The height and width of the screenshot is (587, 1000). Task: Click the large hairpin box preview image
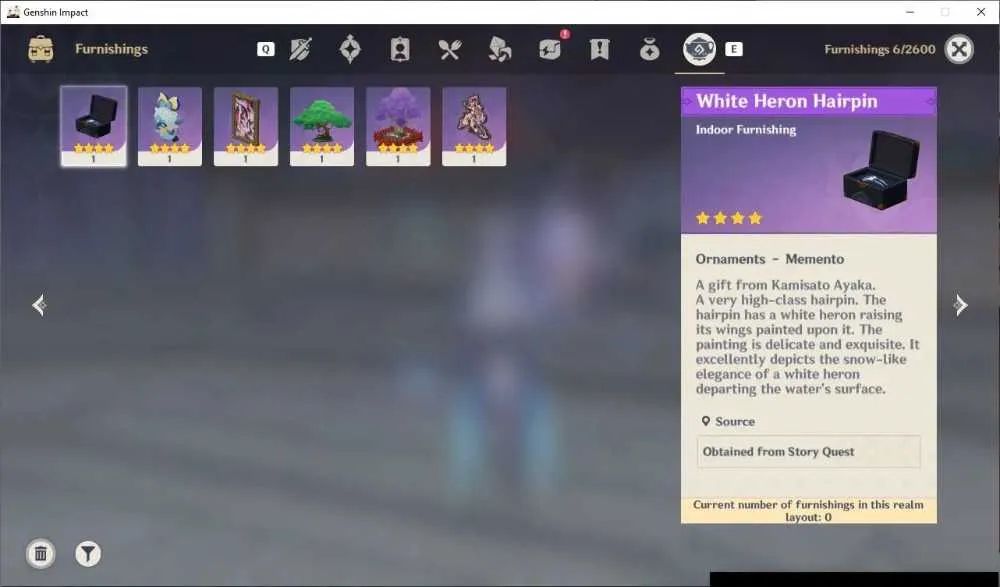pos(881,170)
